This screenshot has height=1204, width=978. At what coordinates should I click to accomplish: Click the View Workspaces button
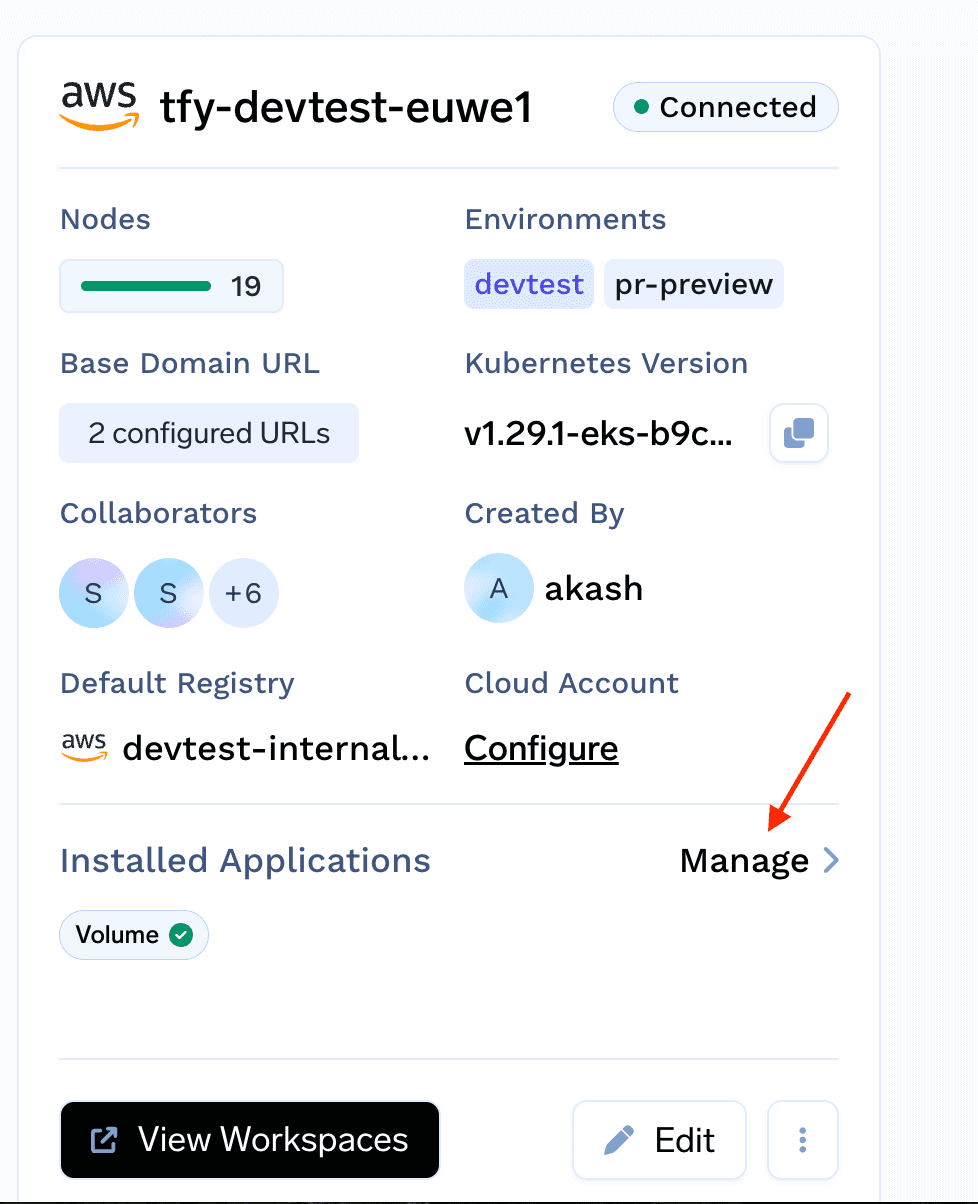tap(250, 1140)
